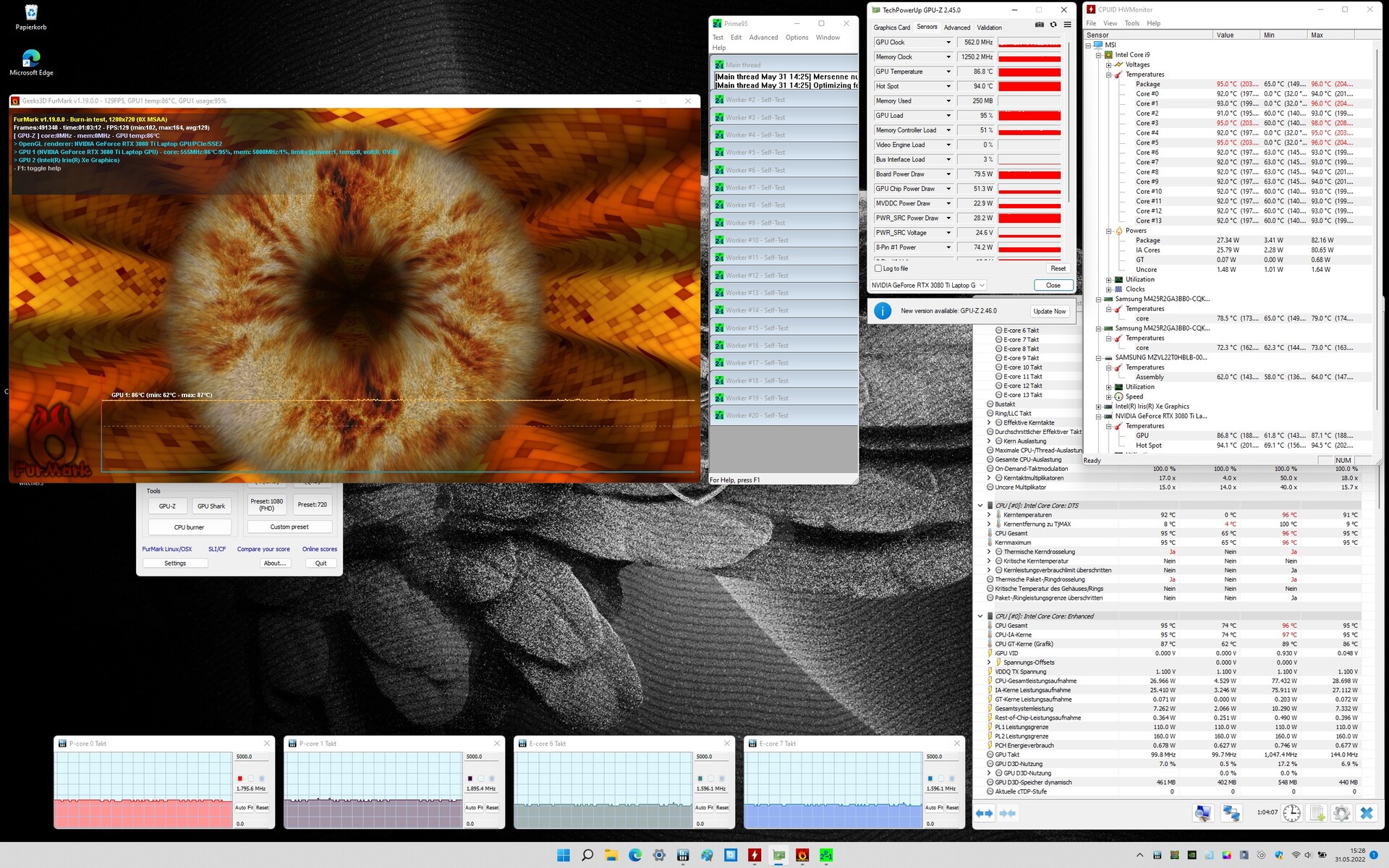Collapse the Powers node in HWMonitor
Image resolution: width=1389 pixels, height=868 pixels.
(x=1108, y=231)
